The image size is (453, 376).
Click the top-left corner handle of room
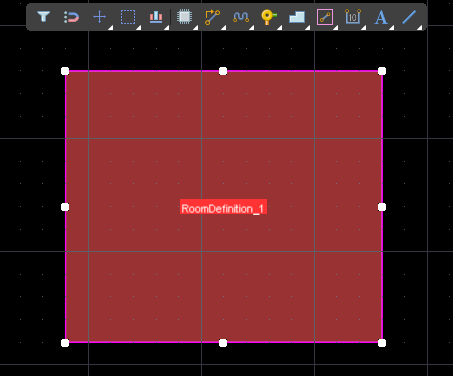tap(65, 71)
